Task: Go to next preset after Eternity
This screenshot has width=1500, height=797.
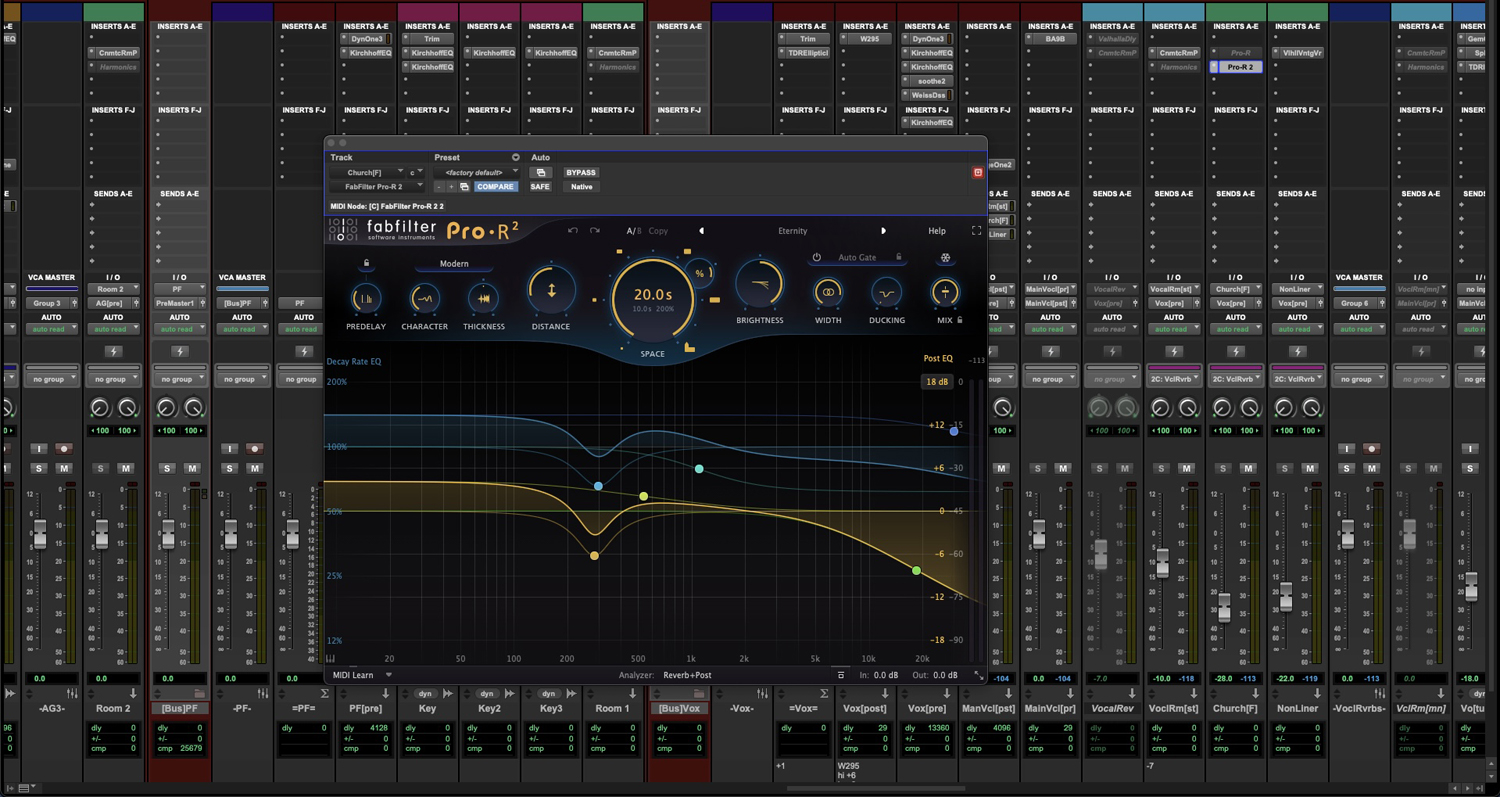Action: point(883,231)
